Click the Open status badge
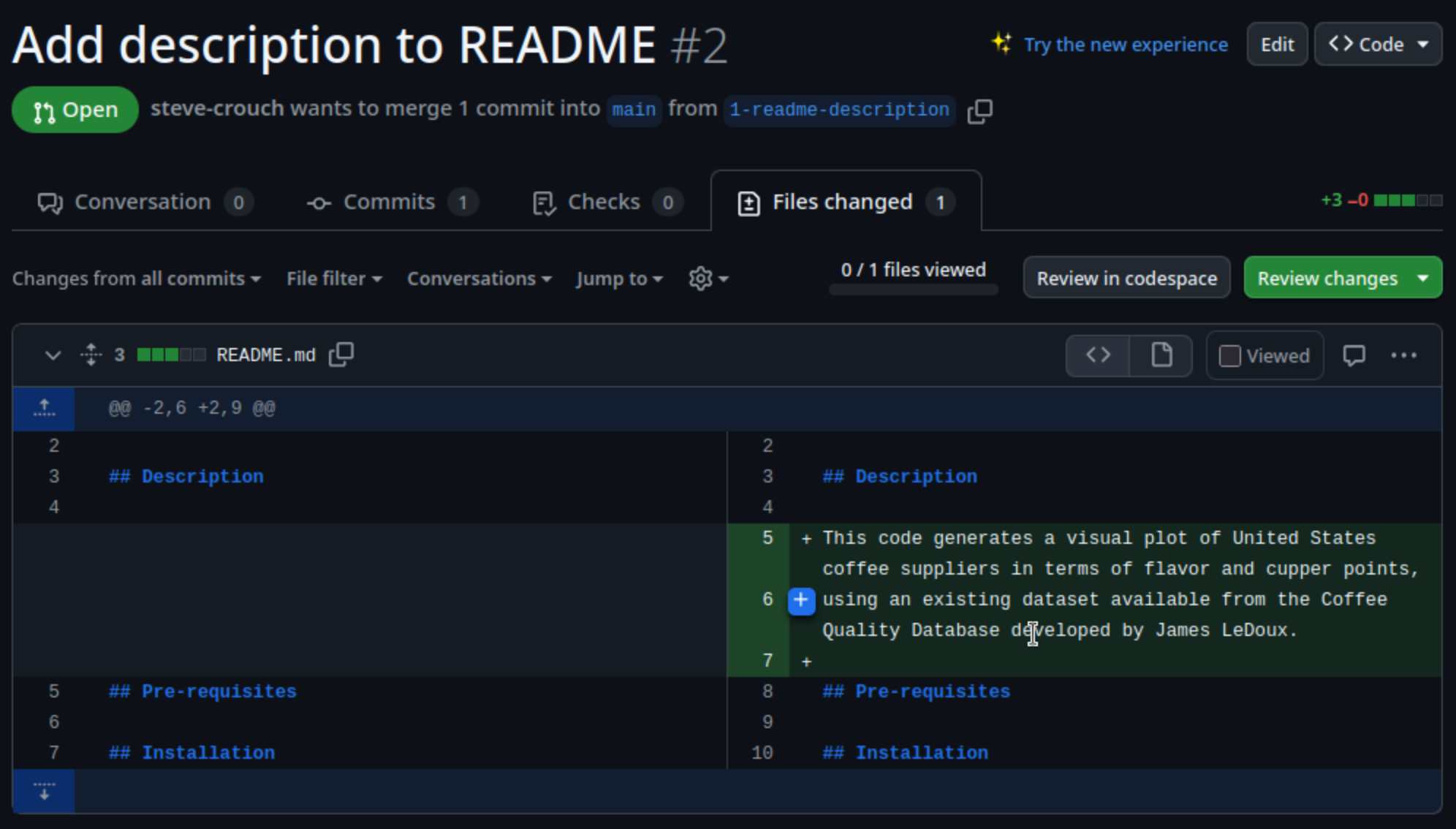The width and height of the screenshot is (1456, 829). [x=75, y=110]
